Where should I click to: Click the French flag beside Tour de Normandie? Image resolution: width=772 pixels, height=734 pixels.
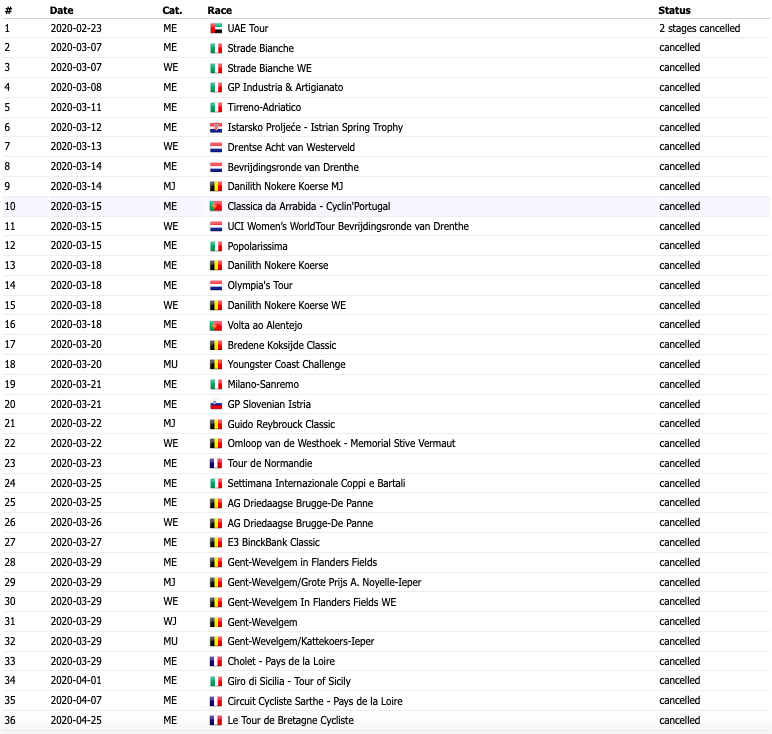point(216,464)
